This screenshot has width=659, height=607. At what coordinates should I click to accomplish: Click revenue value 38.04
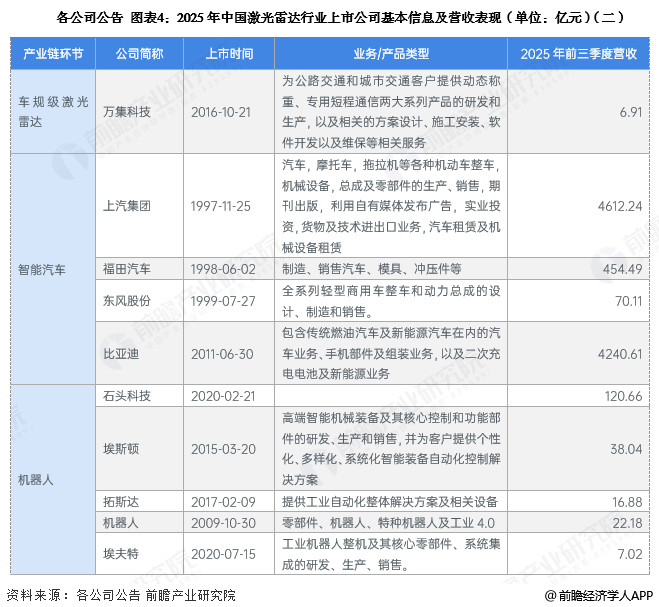[x=626, y=449]
